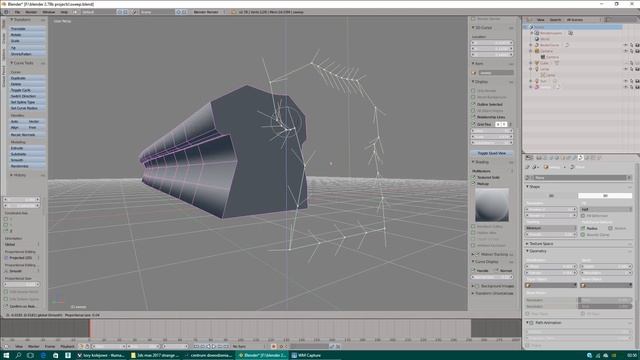The width and height of the screenshot is (640, 360).
Task: Toggle the Relationship Lines checkbox
Action: click(474, 117)
